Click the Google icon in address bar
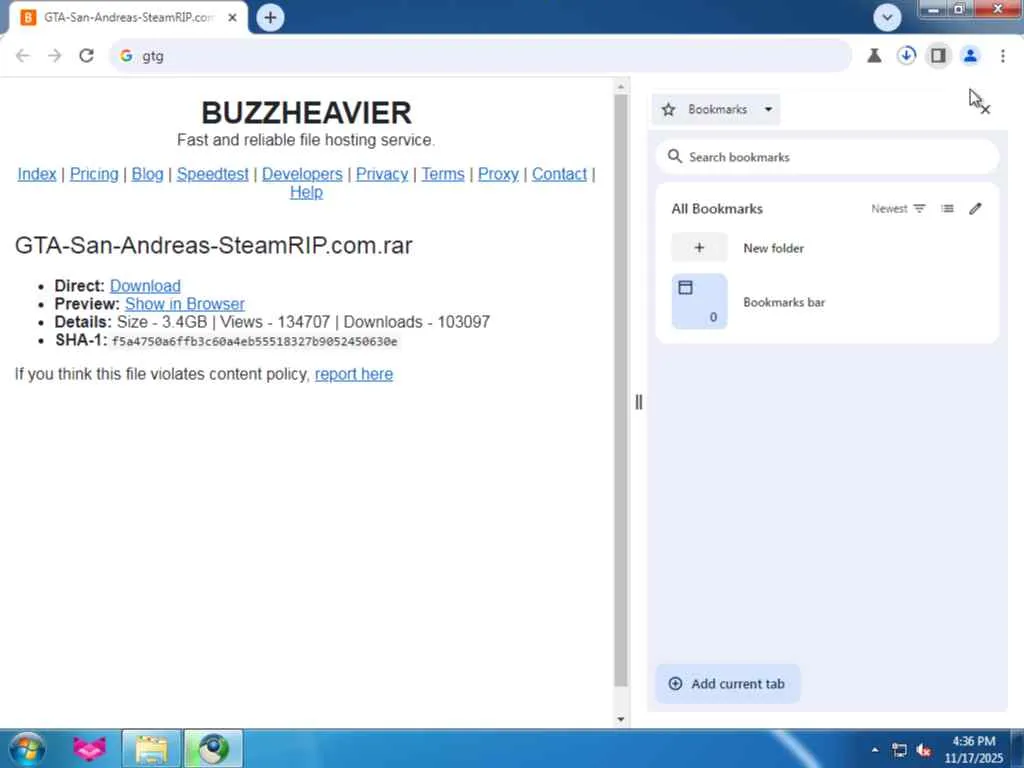Screen dimensions: 1024x768 click(x=126, y=56)
